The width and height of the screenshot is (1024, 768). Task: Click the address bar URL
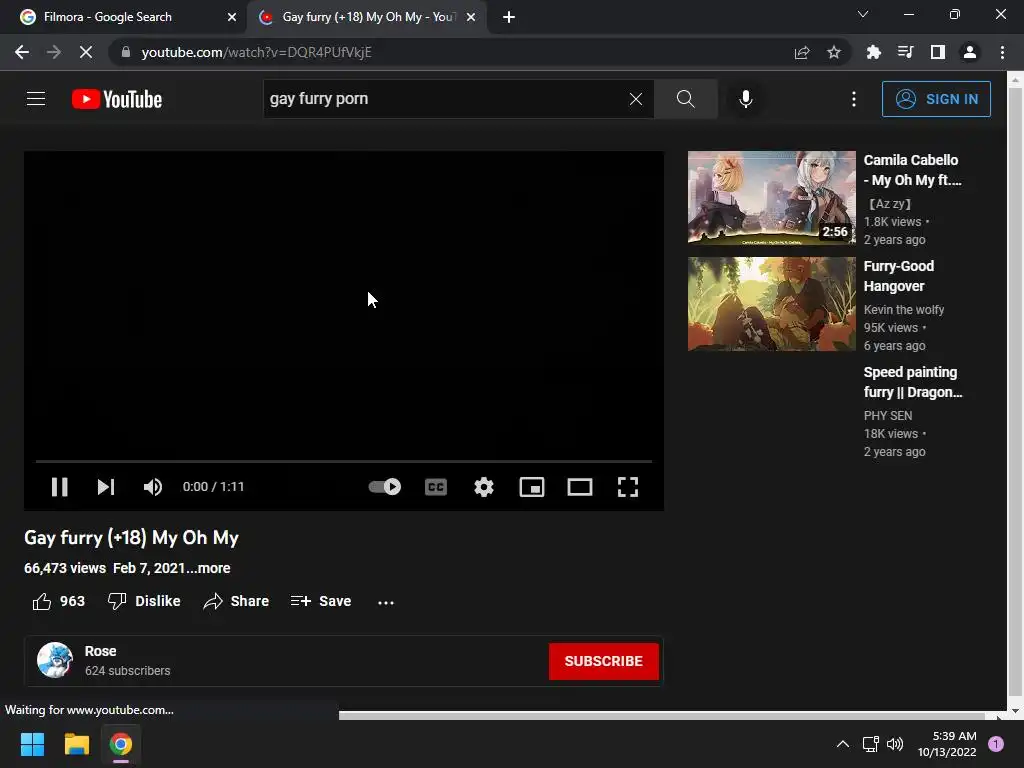[256, 52]
